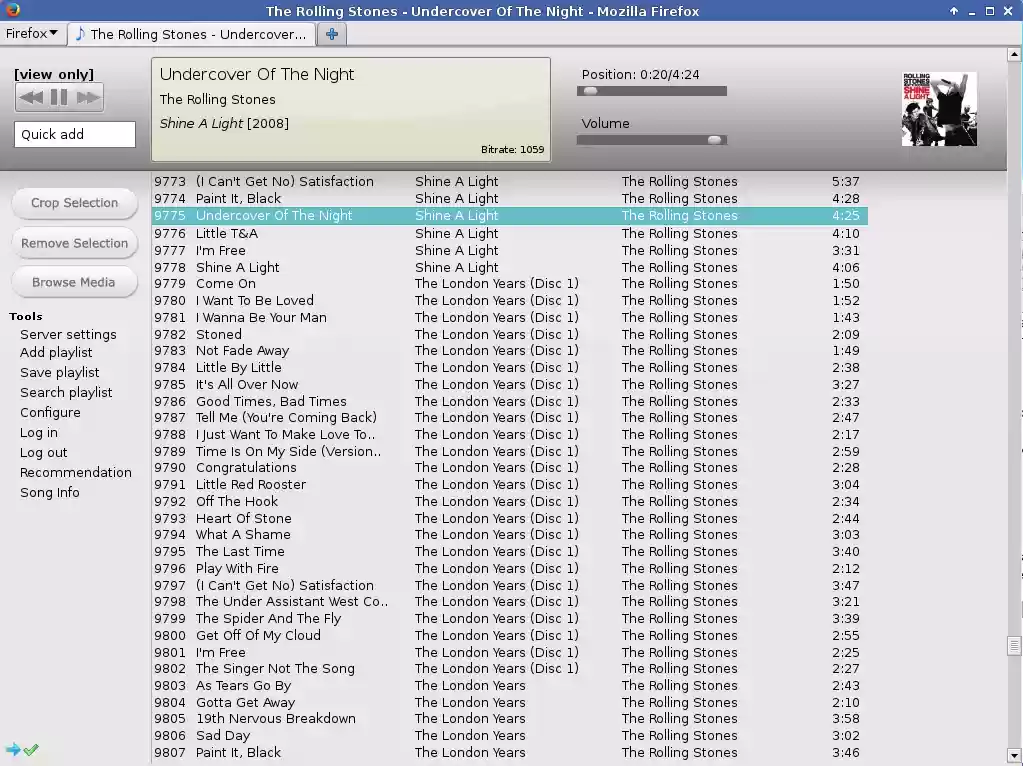Open Server settings in Tools
Screen dimensions: 1023x766
(x=68, y=334)
